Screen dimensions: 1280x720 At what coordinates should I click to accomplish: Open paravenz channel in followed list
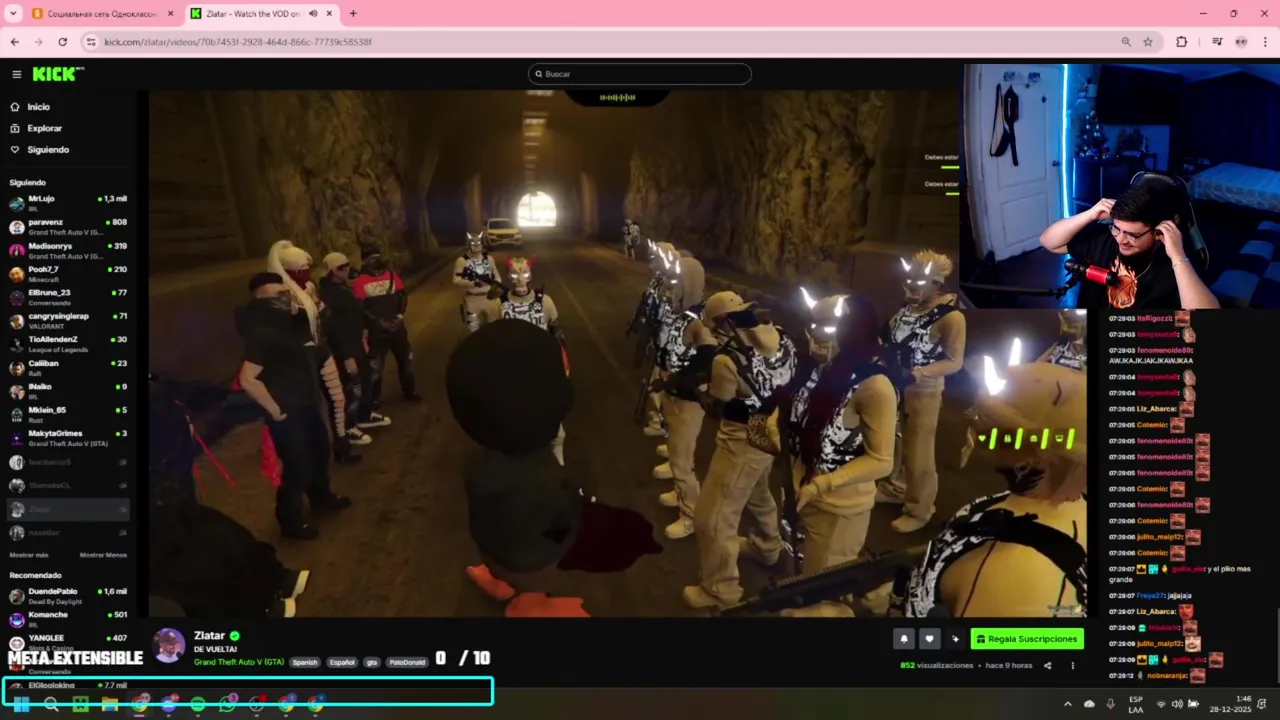pos(68,226)
